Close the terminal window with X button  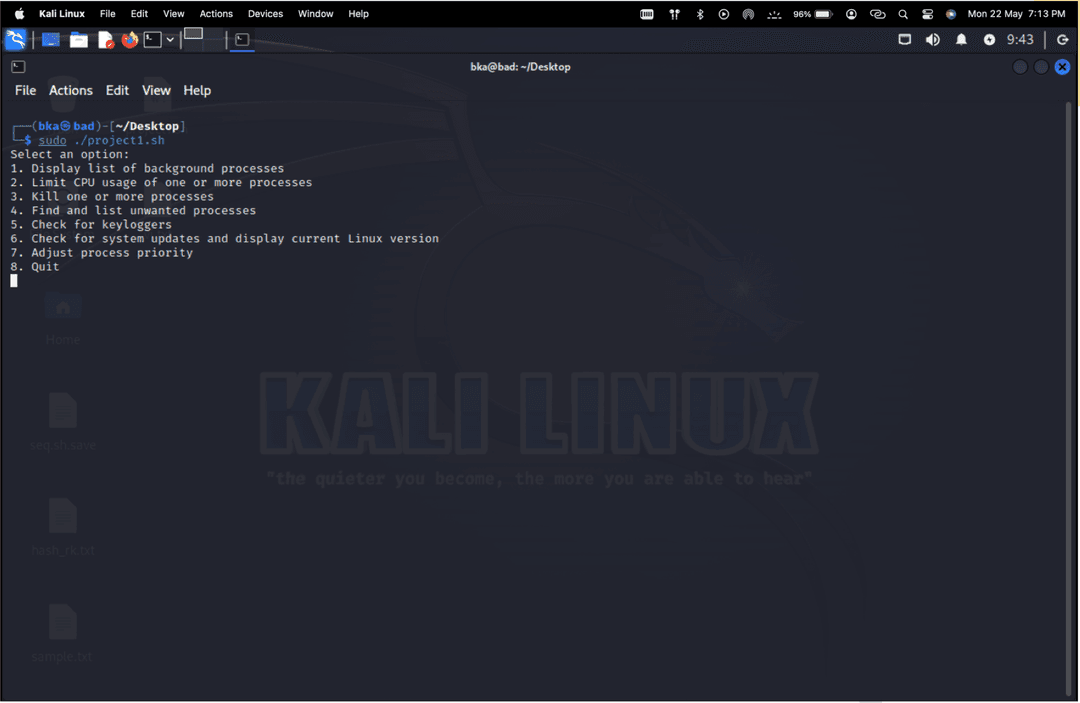click(1062, 67)
